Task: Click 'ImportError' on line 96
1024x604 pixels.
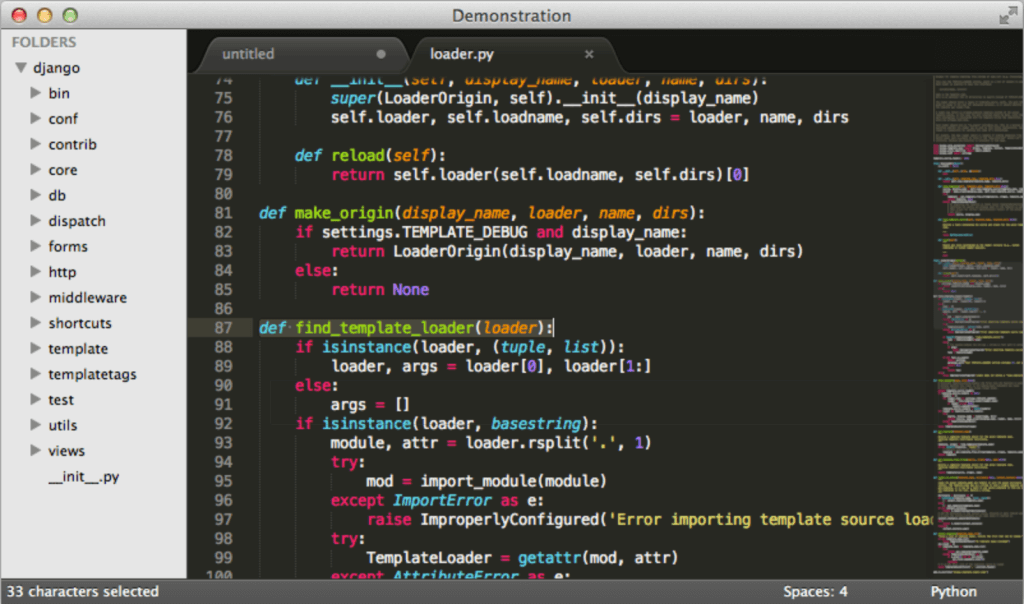Action: [441, 501]
